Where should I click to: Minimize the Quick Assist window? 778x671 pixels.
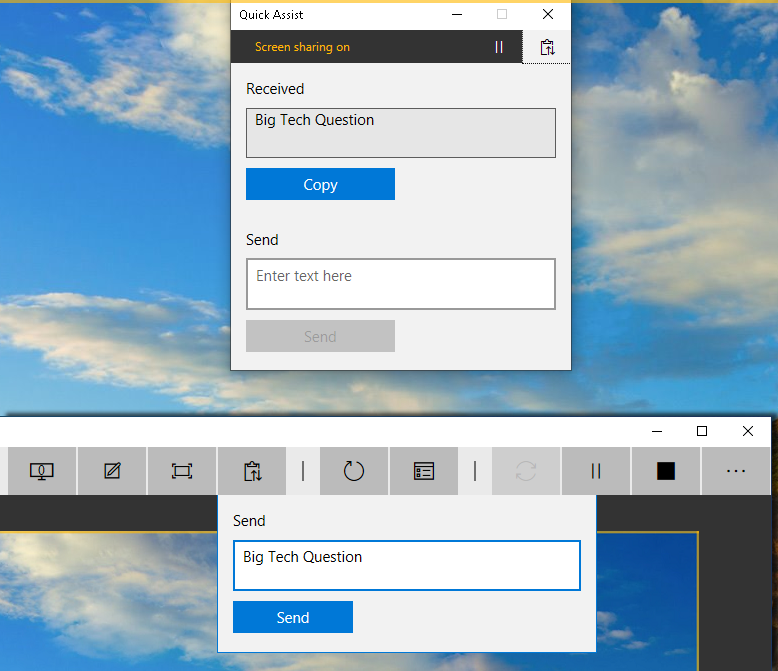[x=457, y=15]
